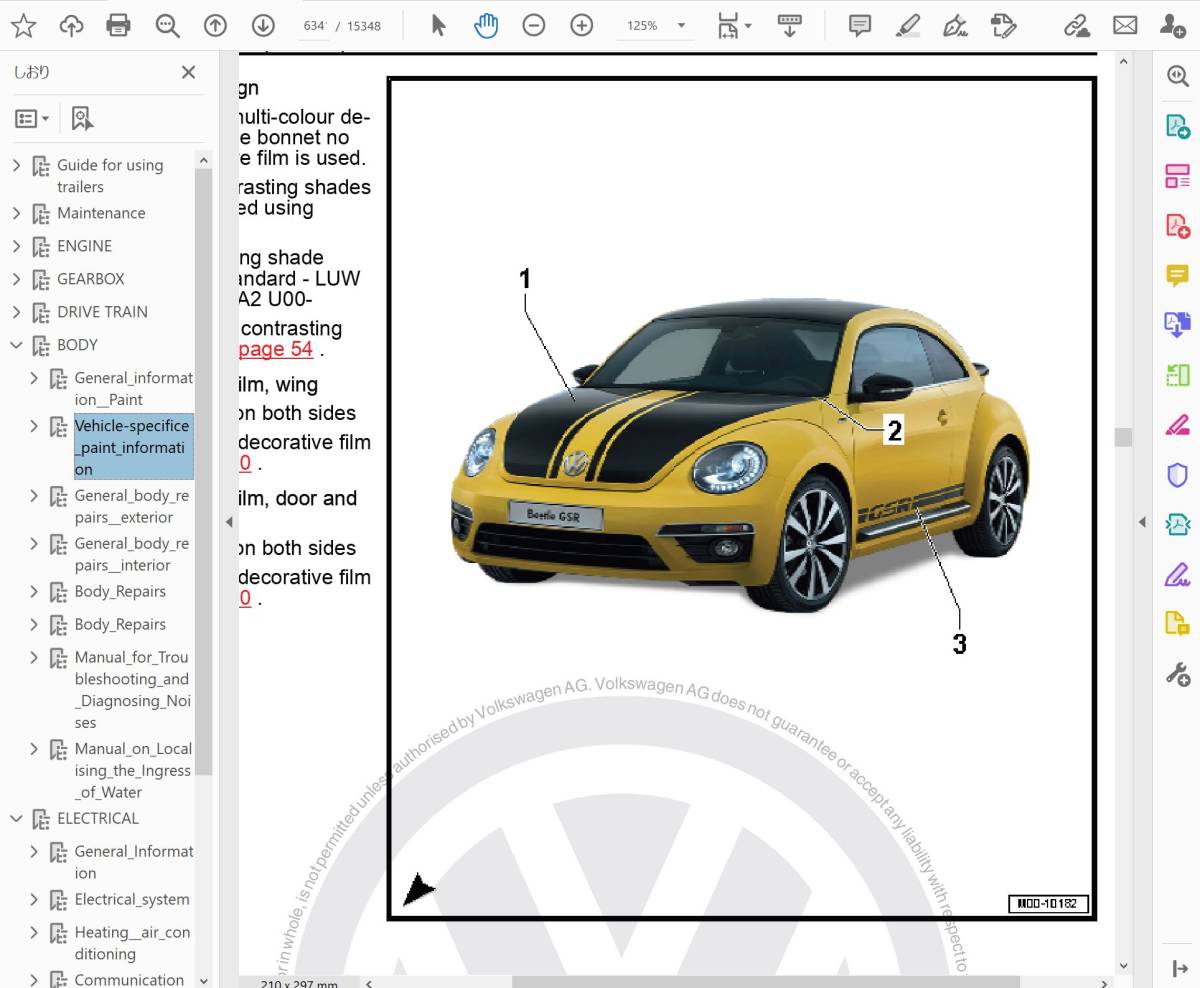Open the find text magnifier tool

click(x=167, y=25)
